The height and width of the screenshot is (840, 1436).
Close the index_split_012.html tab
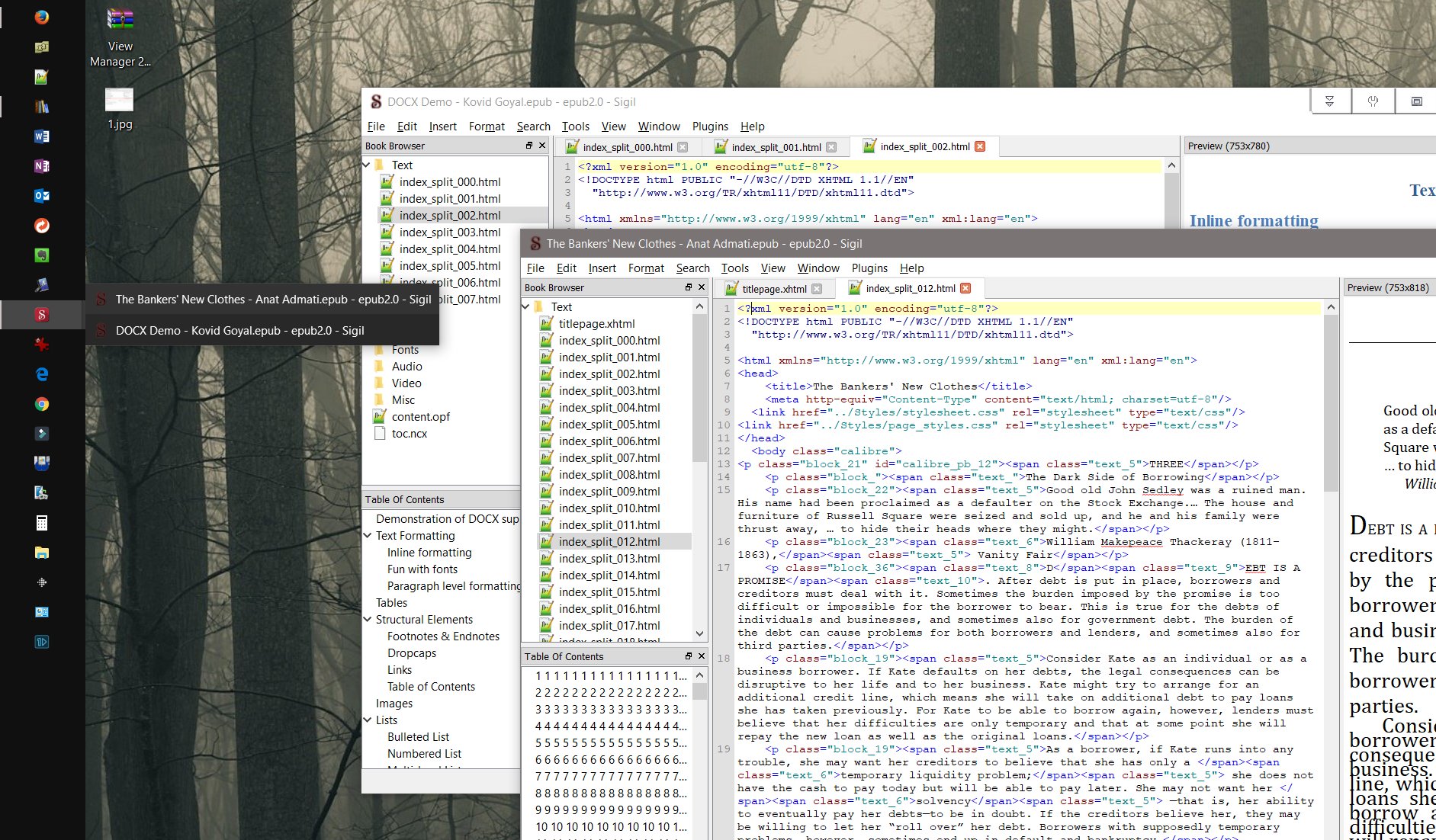965,288
